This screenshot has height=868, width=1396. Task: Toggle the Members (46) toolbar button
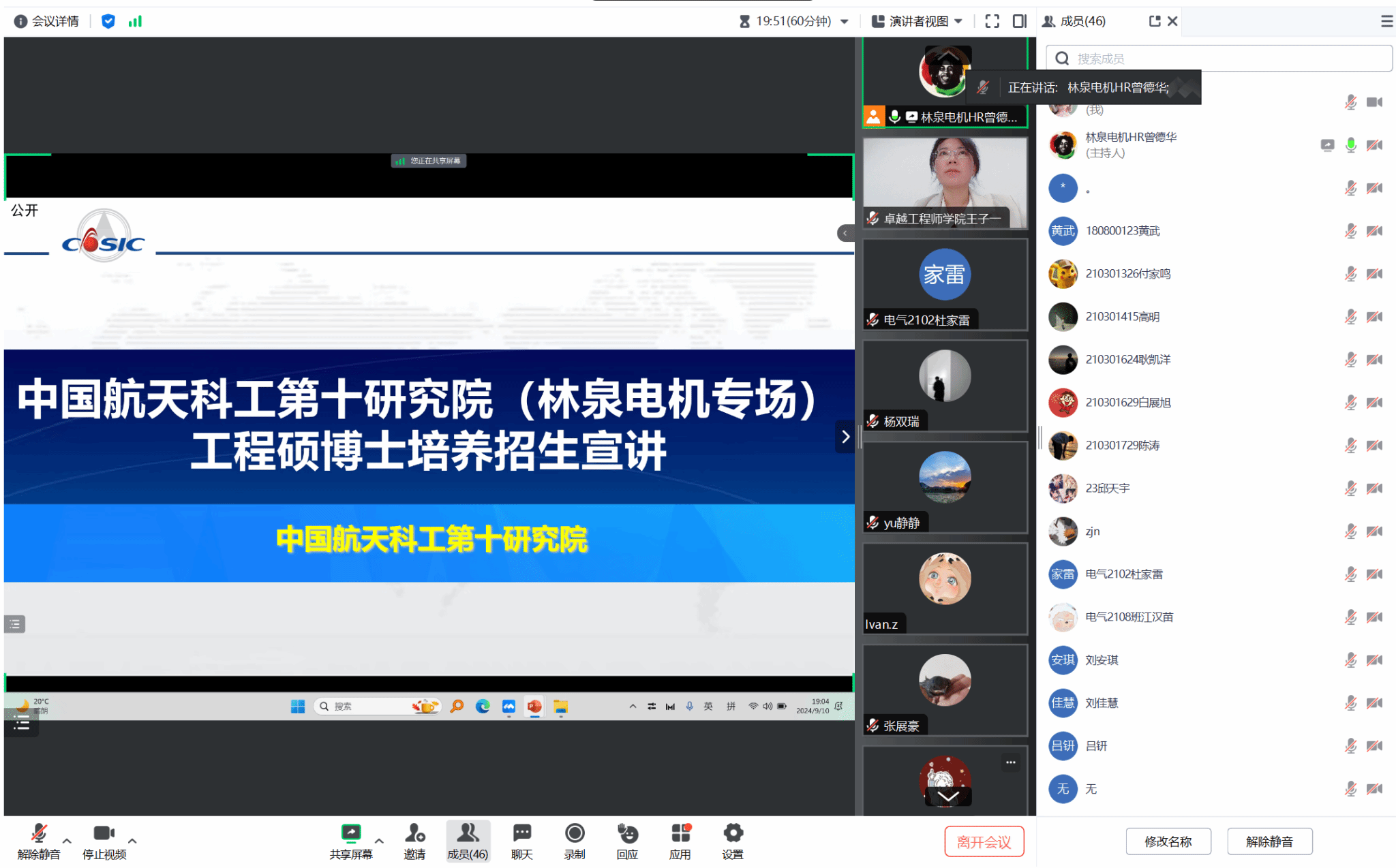pyautogui.click(x=468, y=842)
